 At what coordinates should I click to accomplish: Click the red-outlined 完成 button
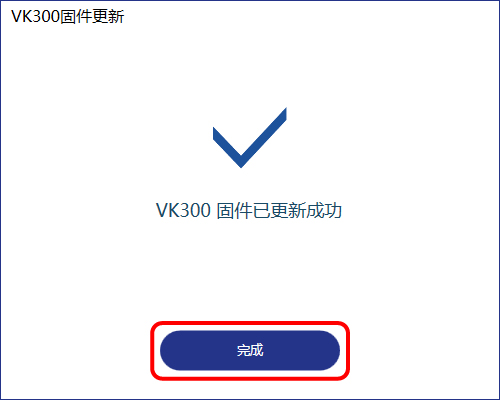[250, 350]
